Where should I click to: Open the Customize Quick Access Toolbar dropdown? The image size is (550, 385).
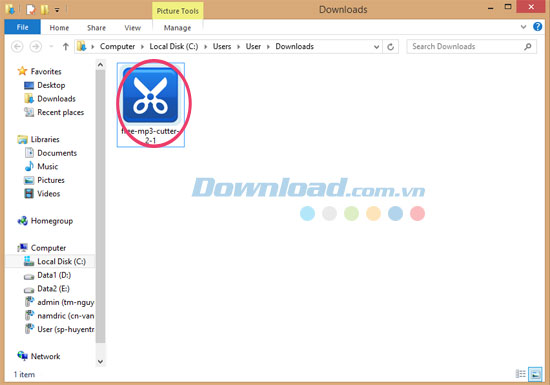(x=57, y=10)
